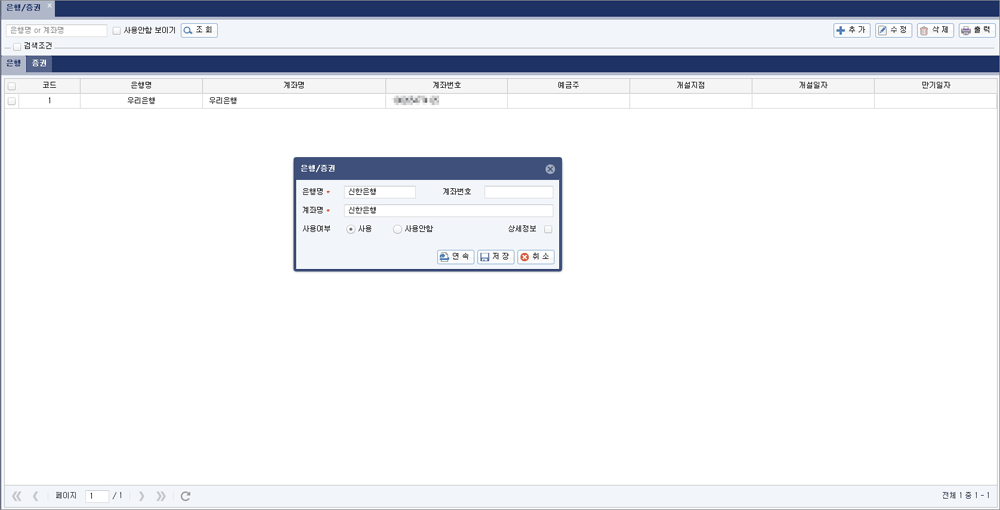This screenshot has height=510, width=1000.
Task: Expand the 검색조건 search conditions section
Action: pos(17,46)
